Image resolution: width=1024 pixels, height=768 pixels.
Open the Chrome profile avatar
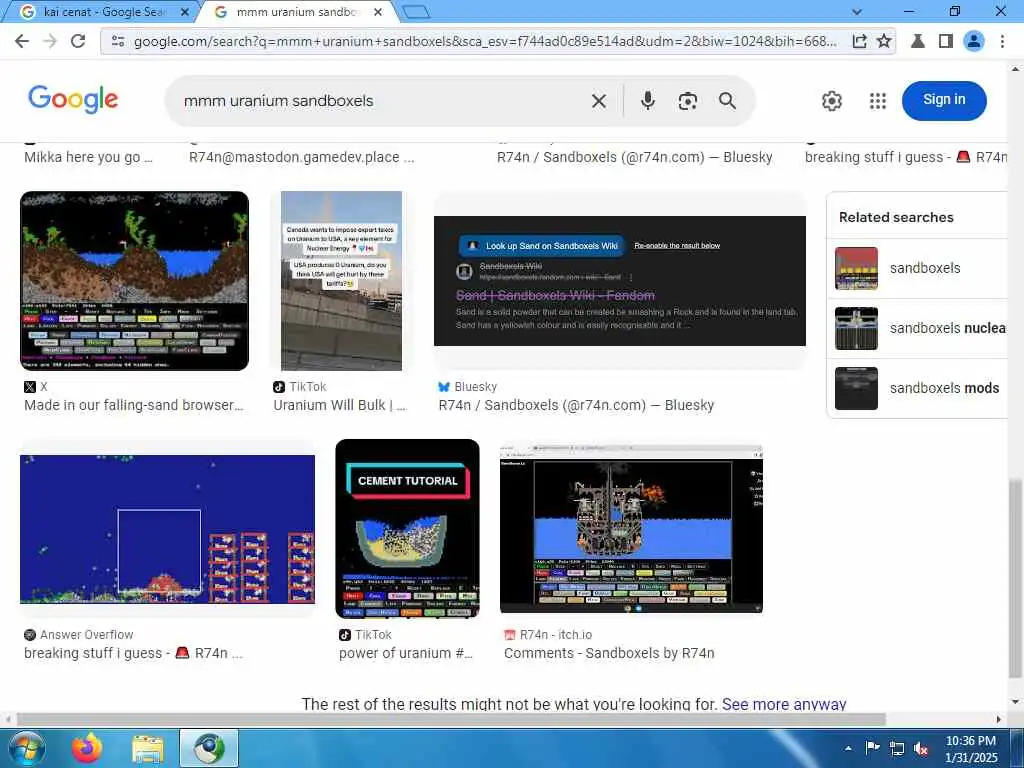[x=974, y=41]
